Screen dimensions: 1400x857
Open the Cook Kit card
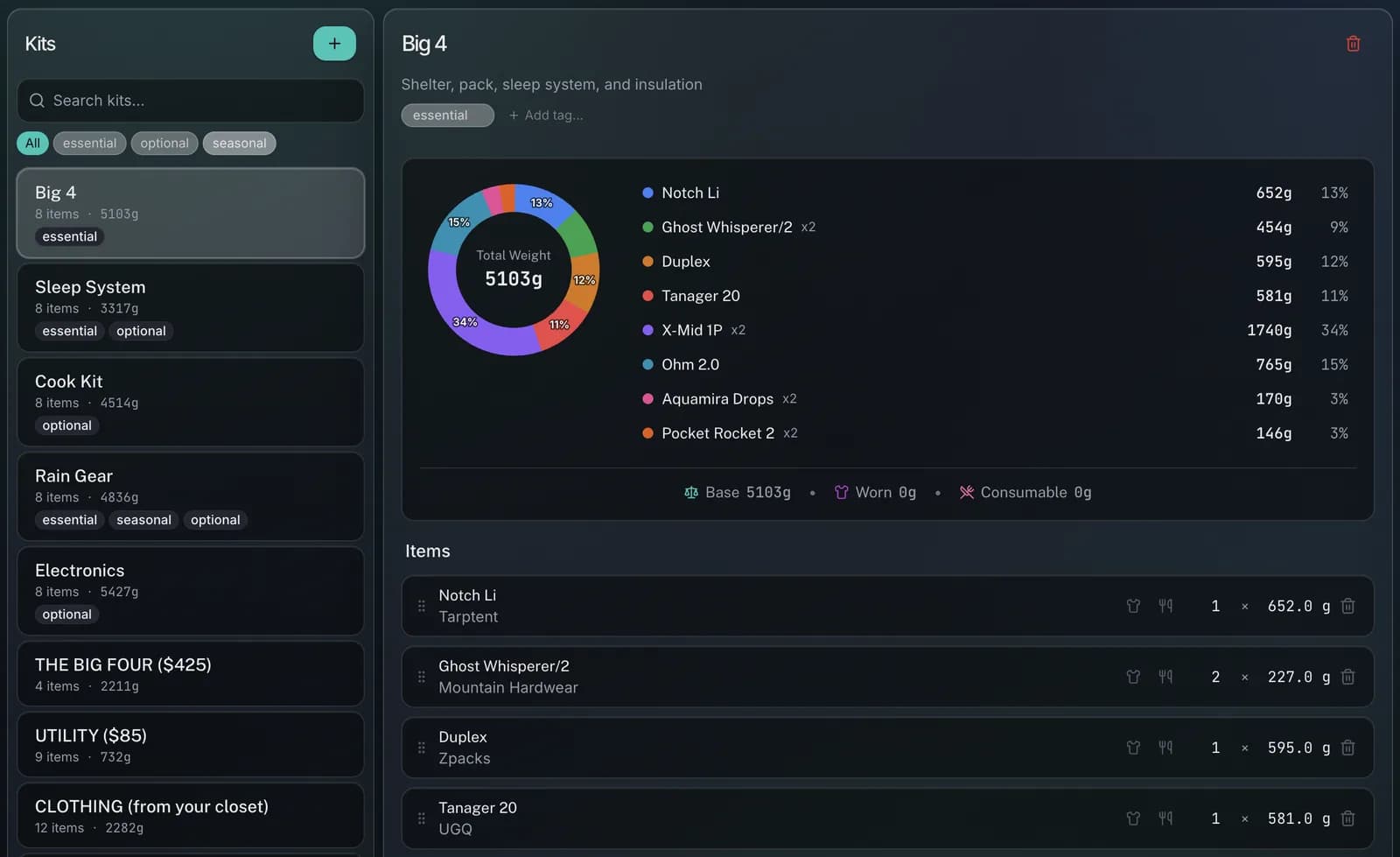click(191, 403)
